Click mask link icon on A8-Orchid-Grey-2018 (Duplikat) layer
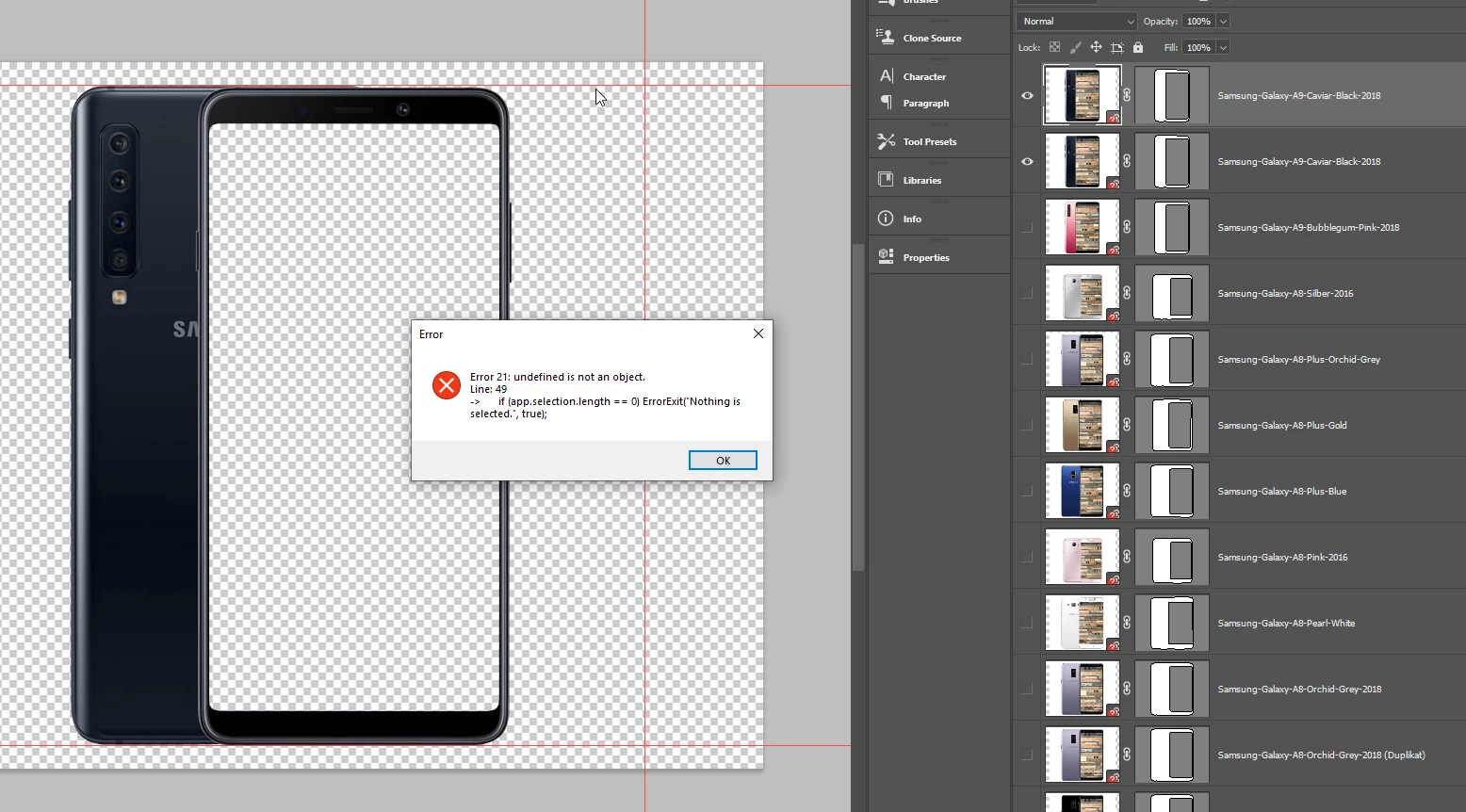 1127,755
